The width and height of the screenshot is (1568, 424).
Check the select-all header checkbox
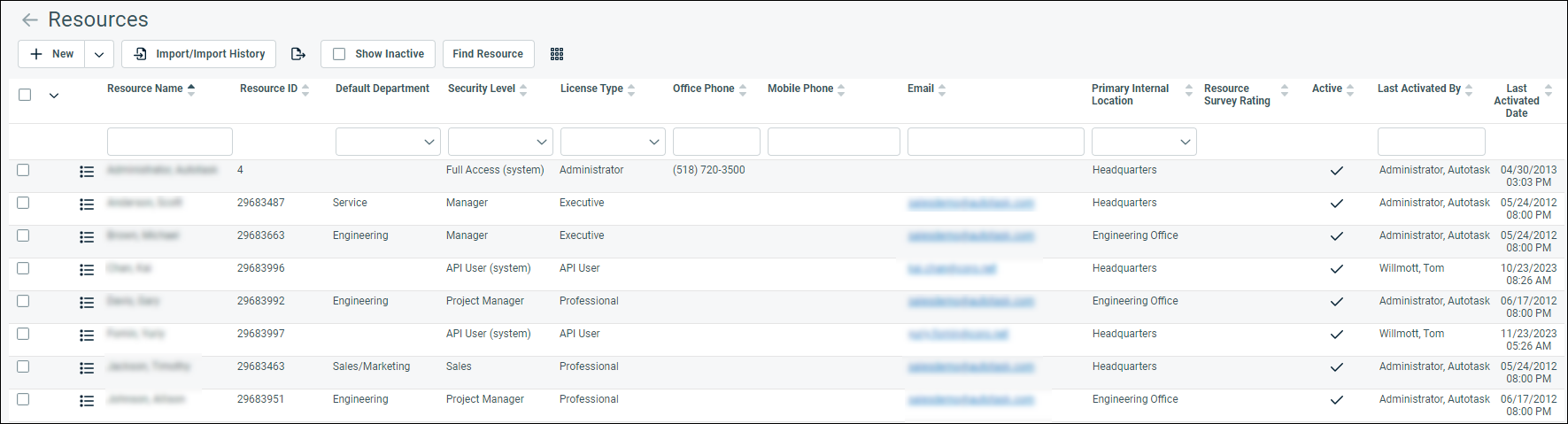coord(25,95)
